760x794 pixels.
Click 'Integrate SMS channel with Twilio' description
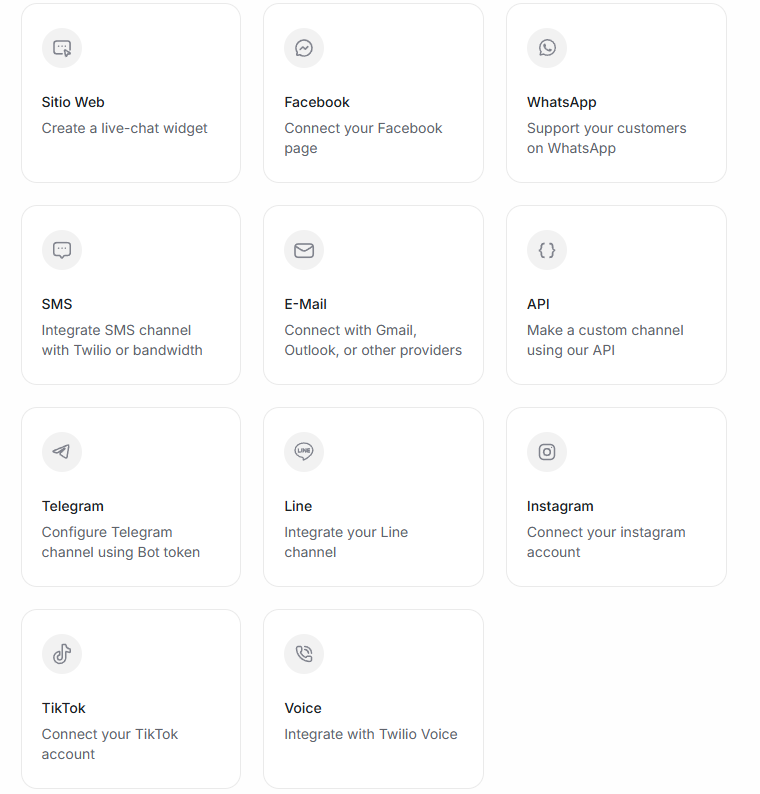(x=122, y=340)
